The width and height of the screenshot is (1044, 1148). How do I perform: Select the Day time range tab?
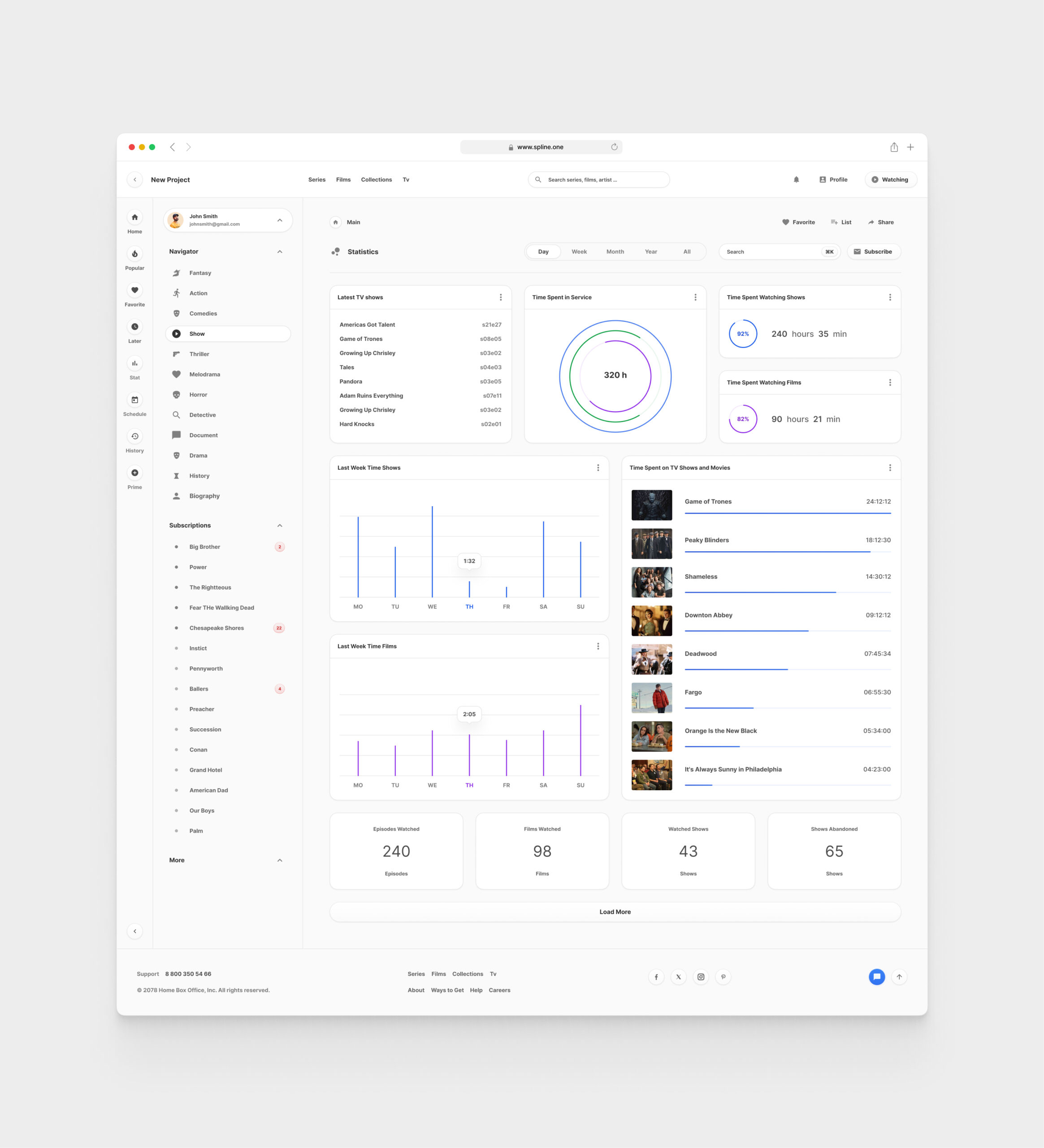pyautogui.click(x=544, y=252)
